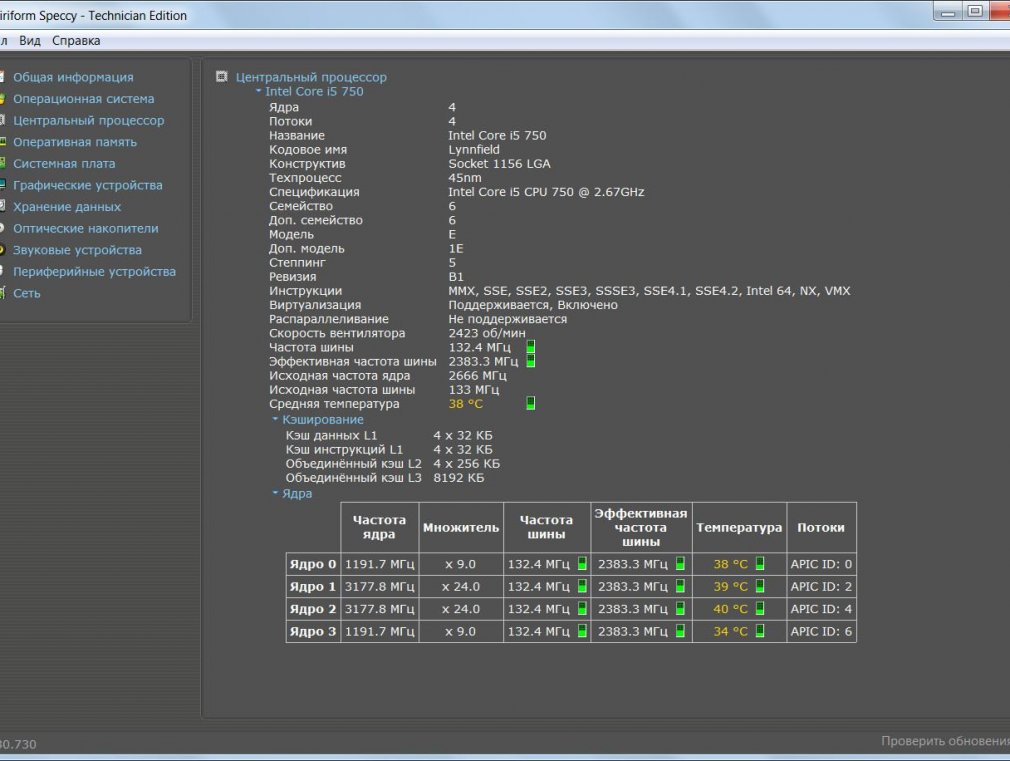Viewport: 1010px width, 761px height.
Task: Click the 38 °C average temperature value
Action: (466, 404)
